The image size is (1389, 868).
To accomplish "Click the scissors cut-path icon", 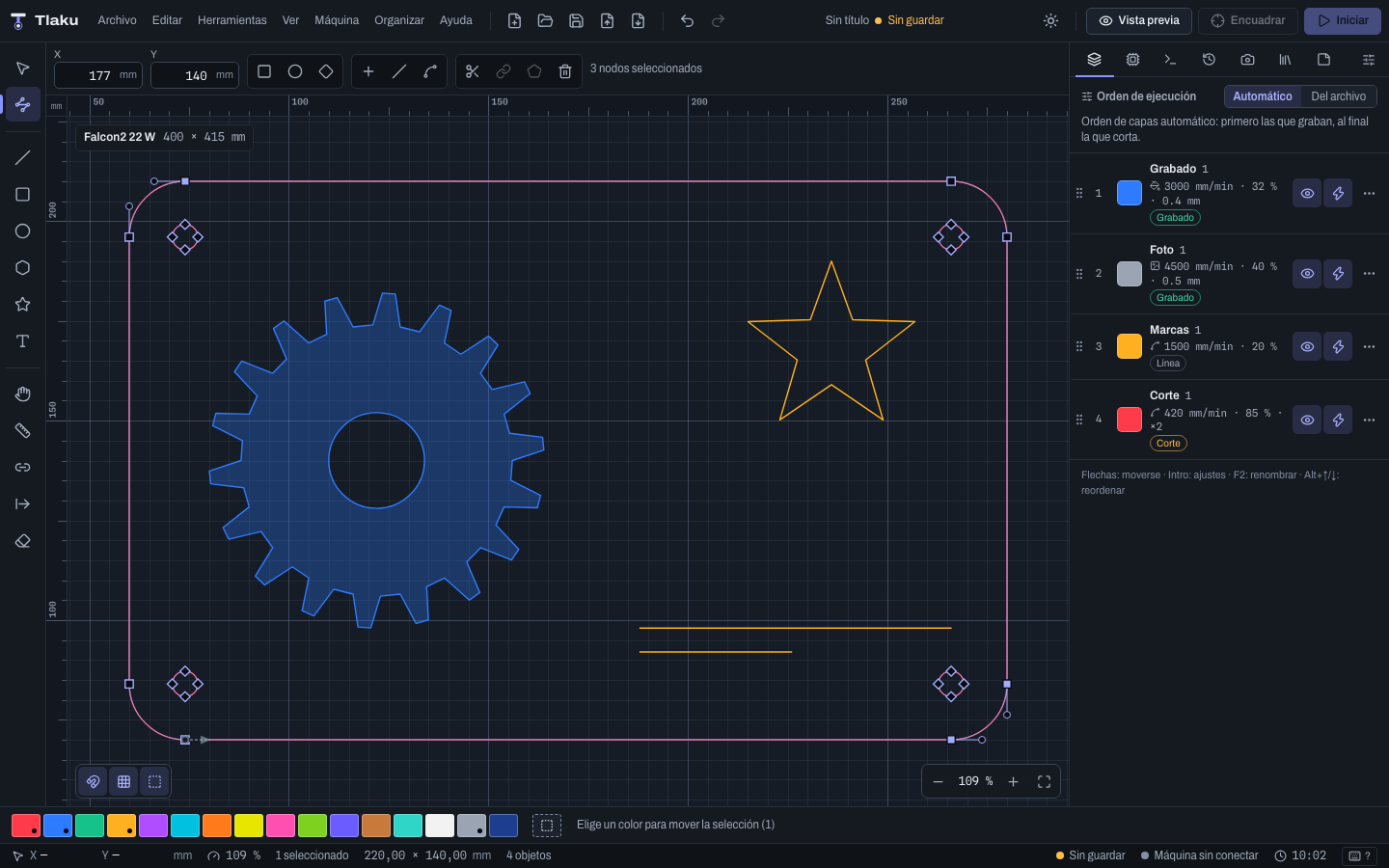I will click(473, 71).
